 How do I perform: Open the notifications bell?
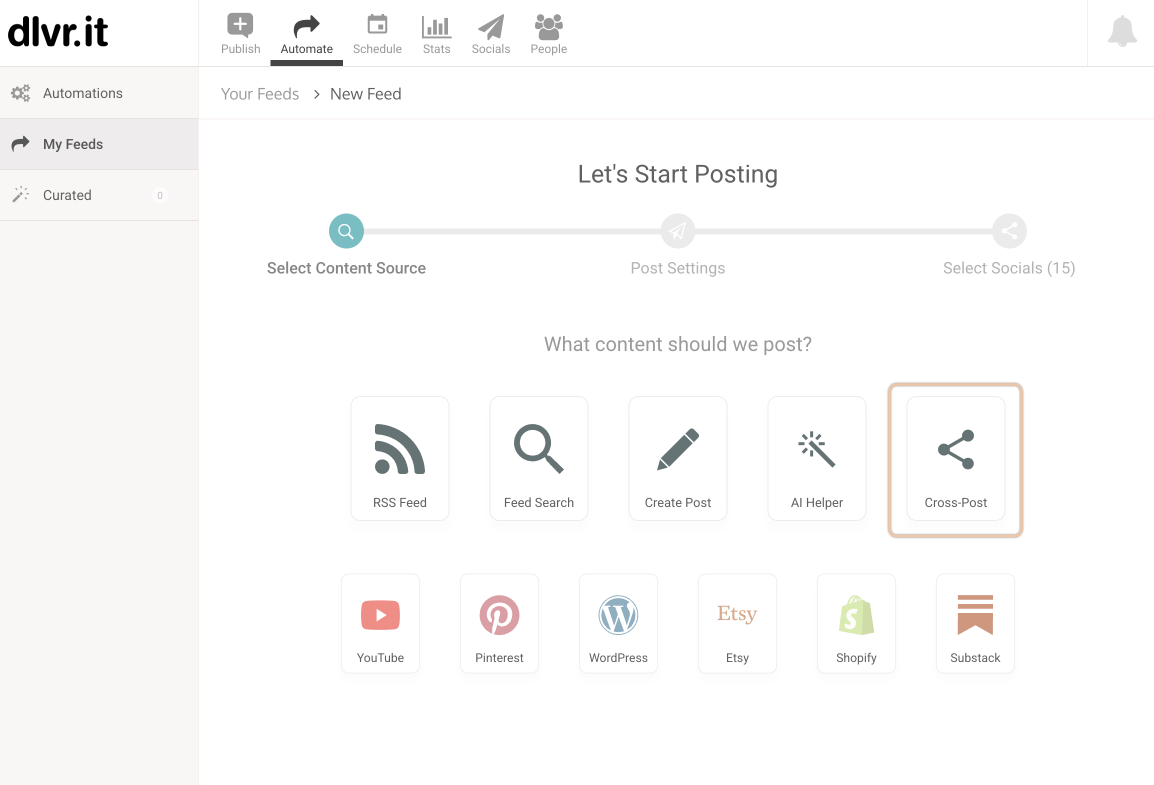[x=1122, y=31]
